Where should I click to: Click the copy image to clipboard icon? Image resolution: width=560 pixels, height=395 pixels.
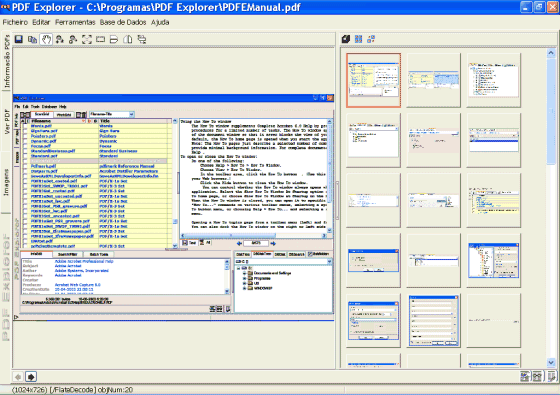(x=32, y=39)
